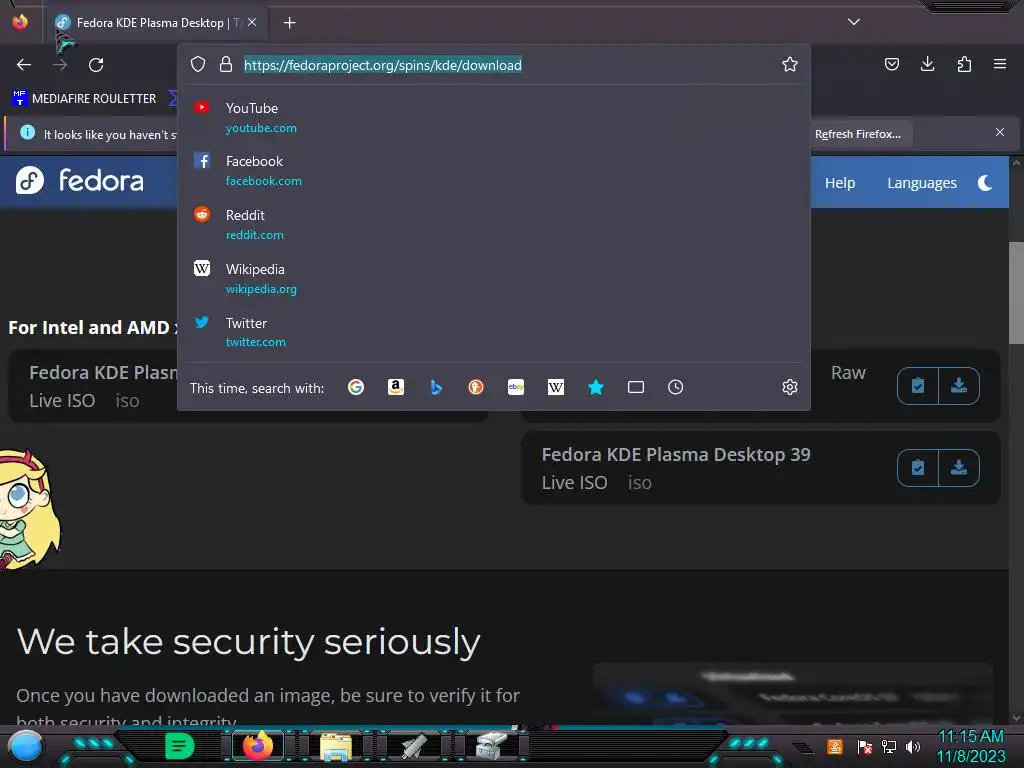Choose the Wikipedia suggestion
Screen dimensions: 1024x768
(494, 279)
